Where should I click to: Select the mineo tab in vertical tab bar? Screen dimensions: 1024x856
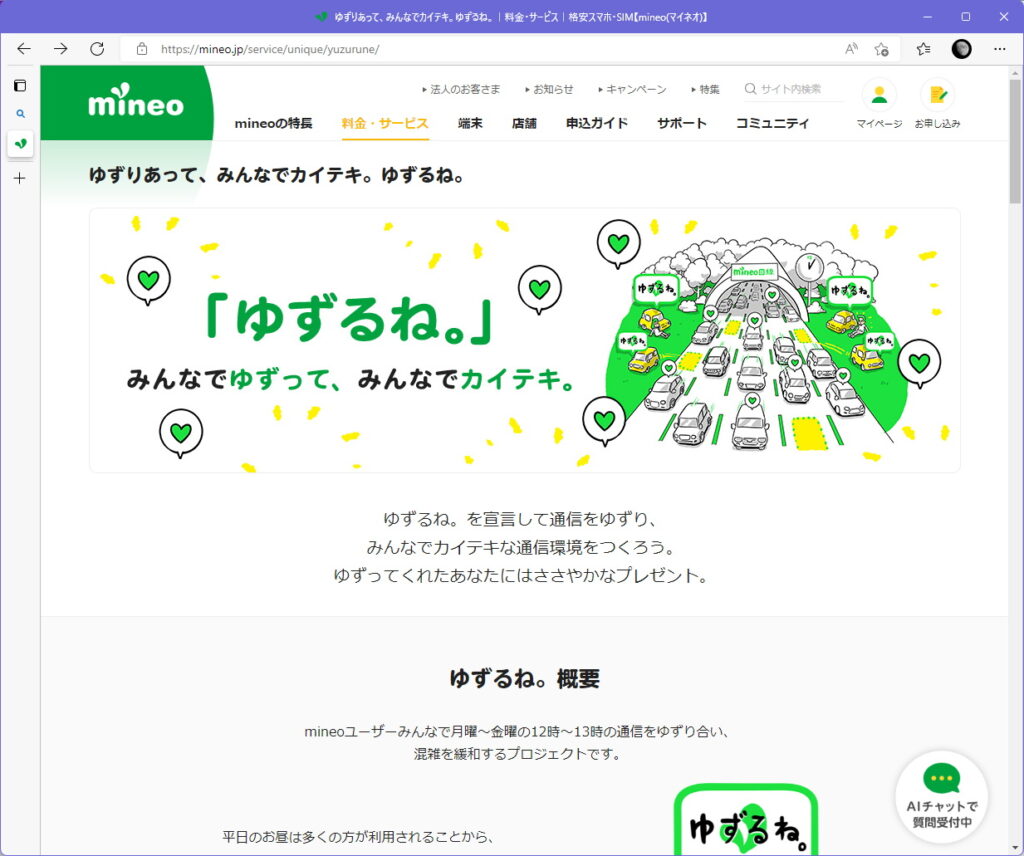20,143
